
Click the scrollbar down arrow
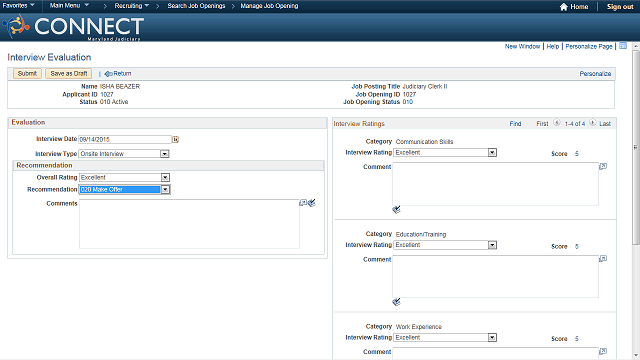click(636, 356)
